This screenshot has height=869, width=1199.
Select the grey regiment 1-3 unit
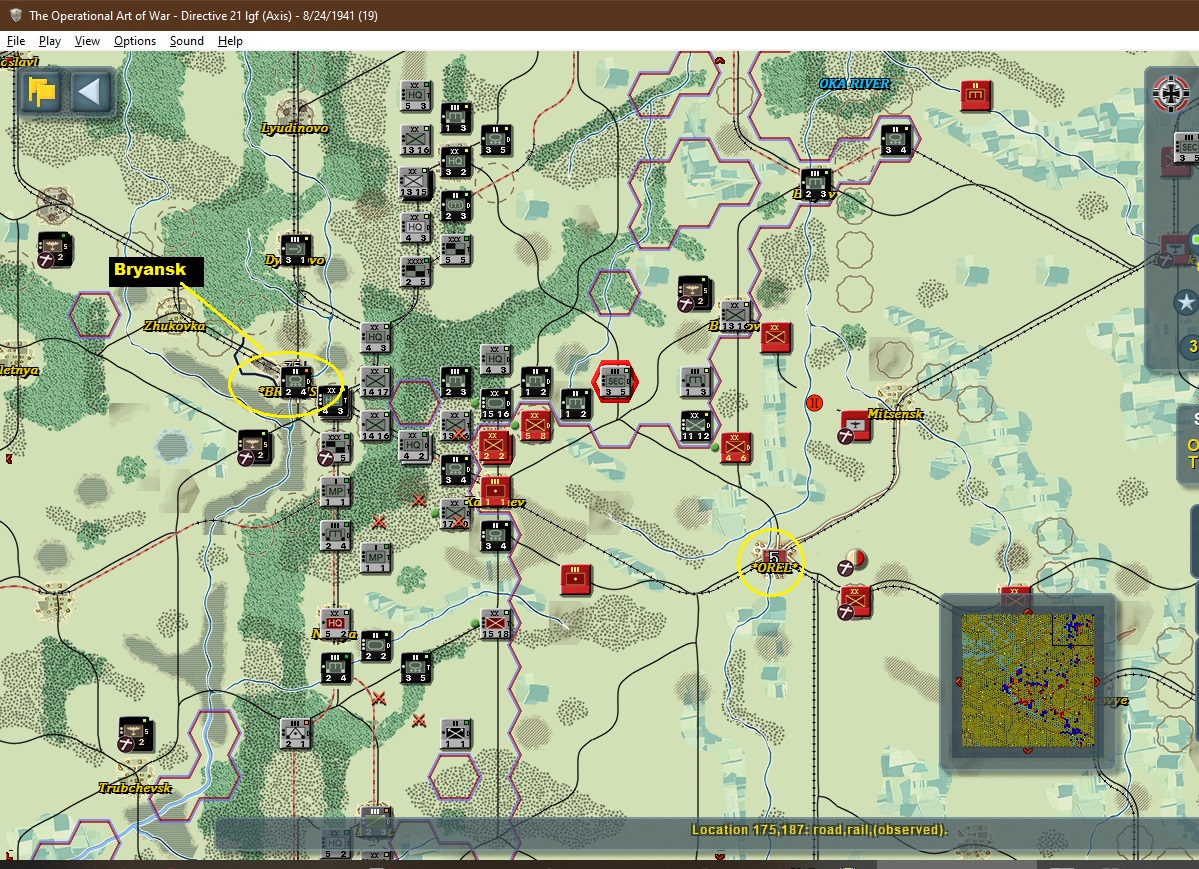click(x=695, y=381)
